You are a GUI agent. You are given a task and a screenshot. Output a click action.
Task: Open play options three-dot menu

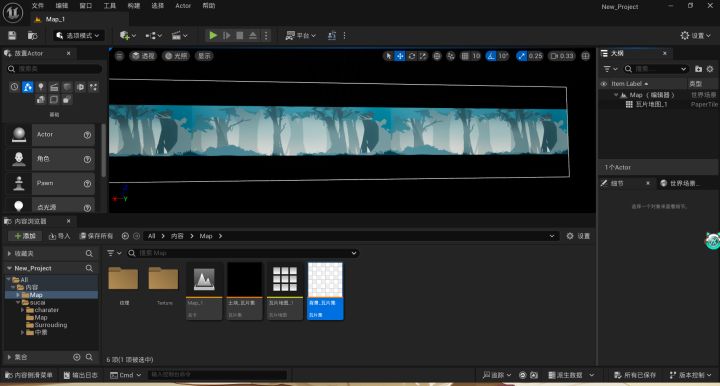pos(266,35)
